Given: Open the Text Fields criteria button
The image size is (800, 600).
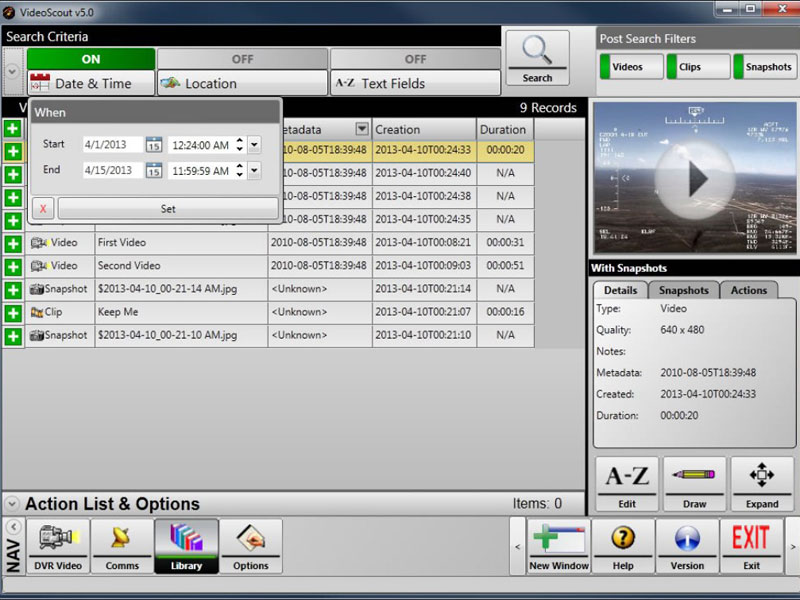Looking at the screenshot, I should (x=415, y=83).
